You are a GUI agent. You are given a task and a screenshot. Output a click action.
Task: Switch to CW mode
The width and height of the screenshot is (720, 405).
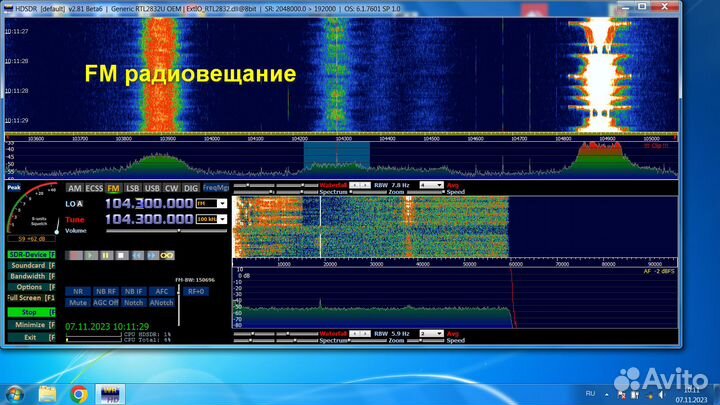[x=171, y=188]
